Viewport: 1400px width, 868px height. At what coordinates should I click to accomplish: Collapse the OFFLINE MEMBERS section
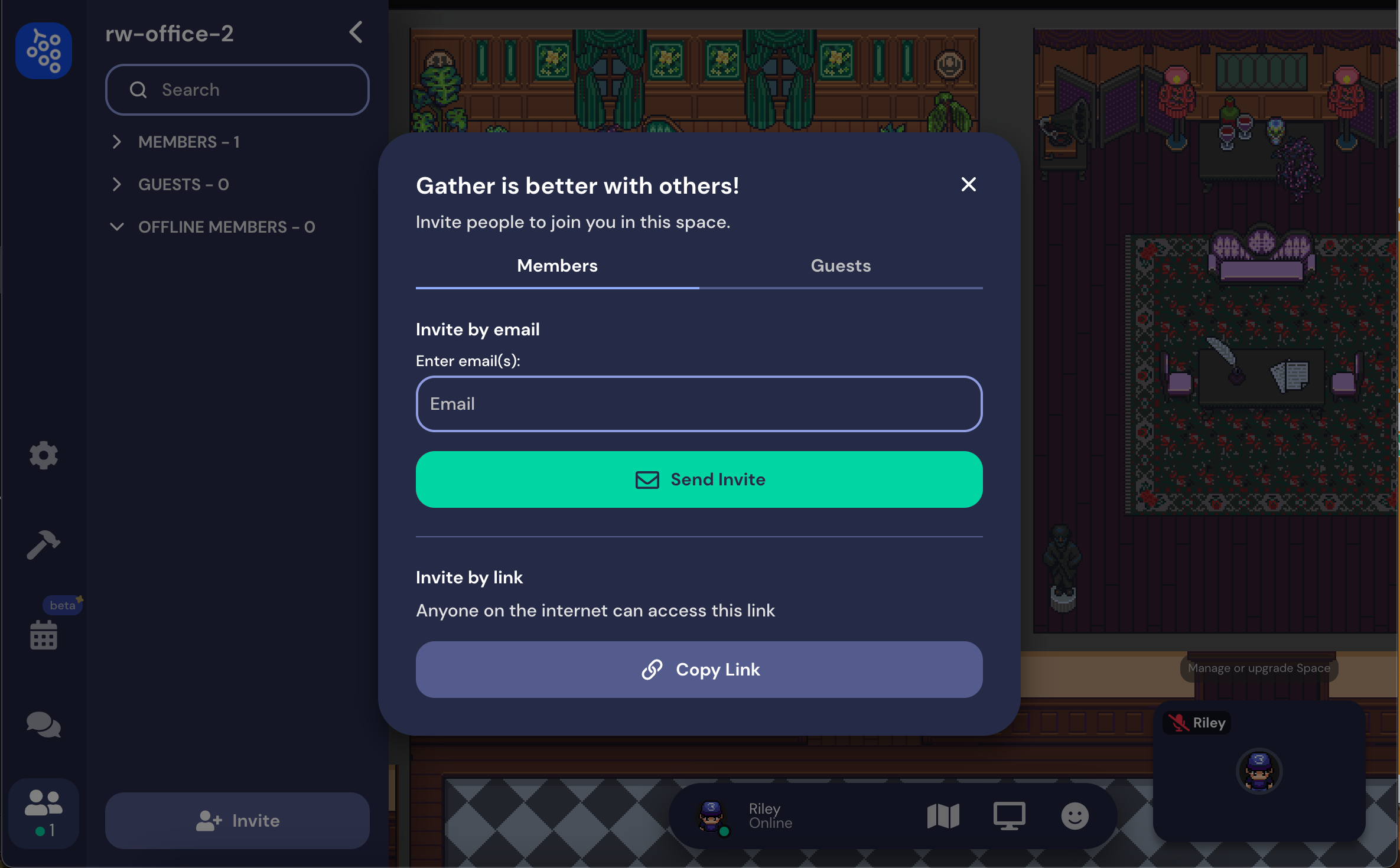click(118, 227)
